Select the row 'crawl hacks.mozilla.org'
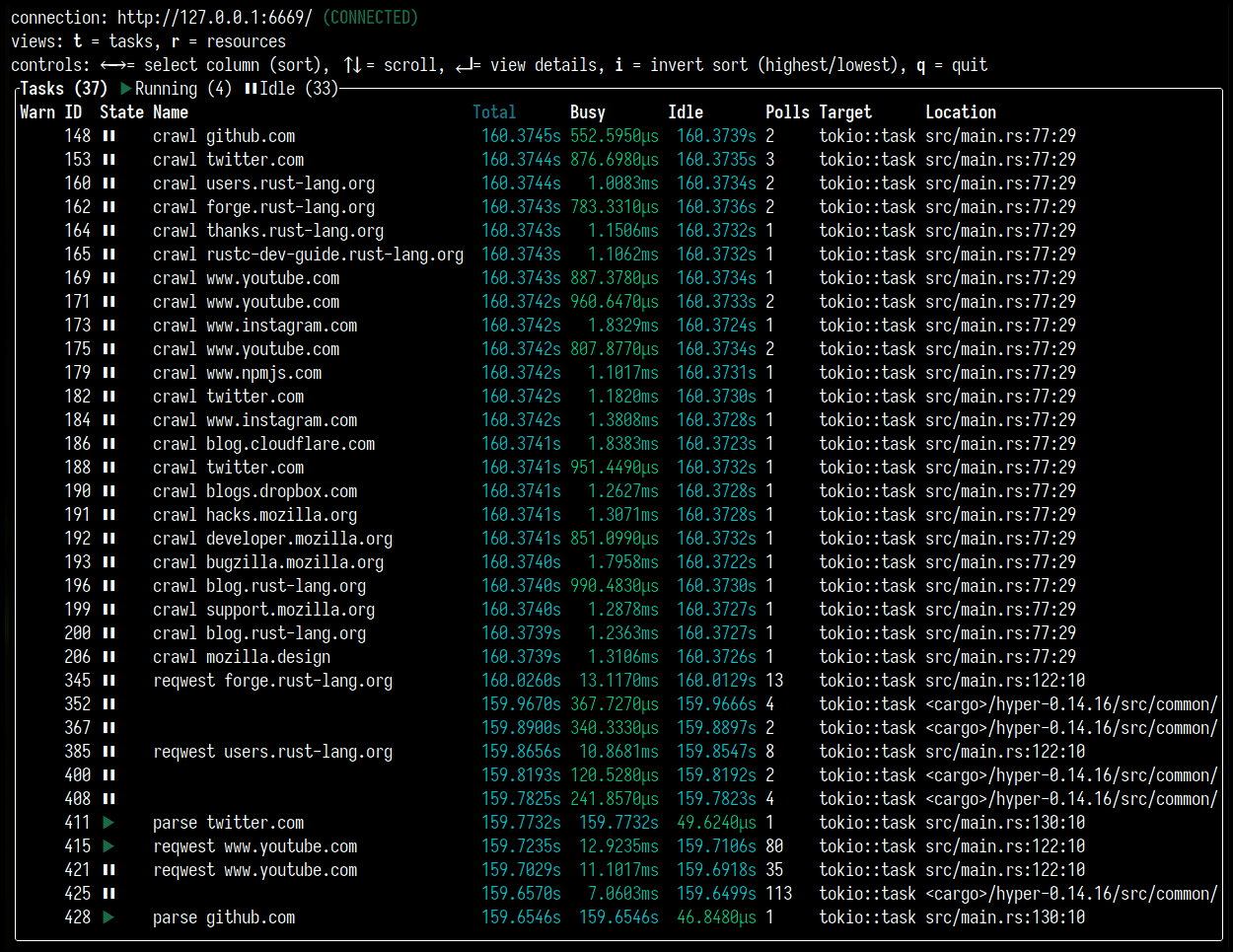 619,515
